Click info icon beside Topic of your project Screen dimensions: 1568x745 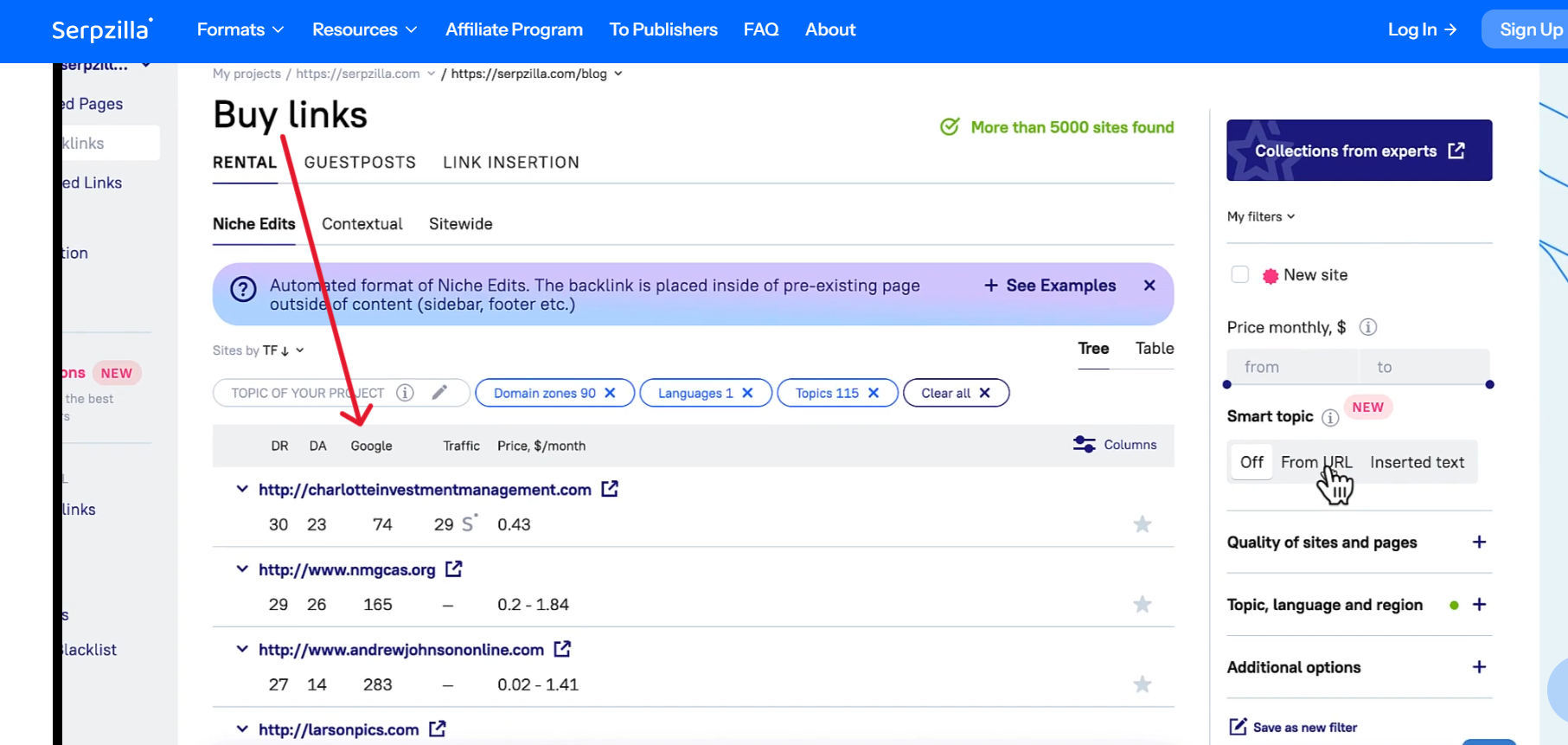405,393
